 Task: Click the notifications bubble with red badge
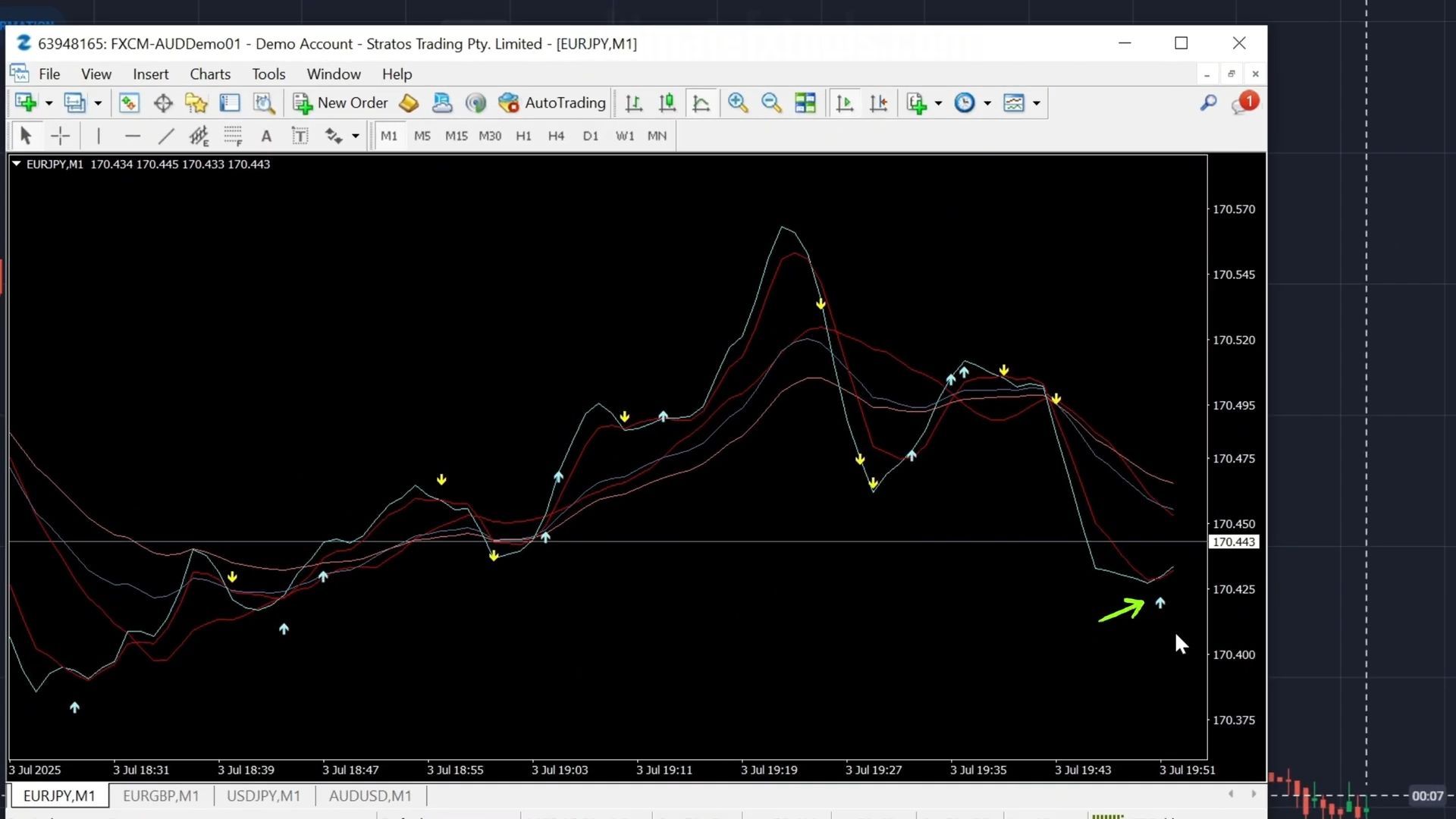tap(1244, 103)
